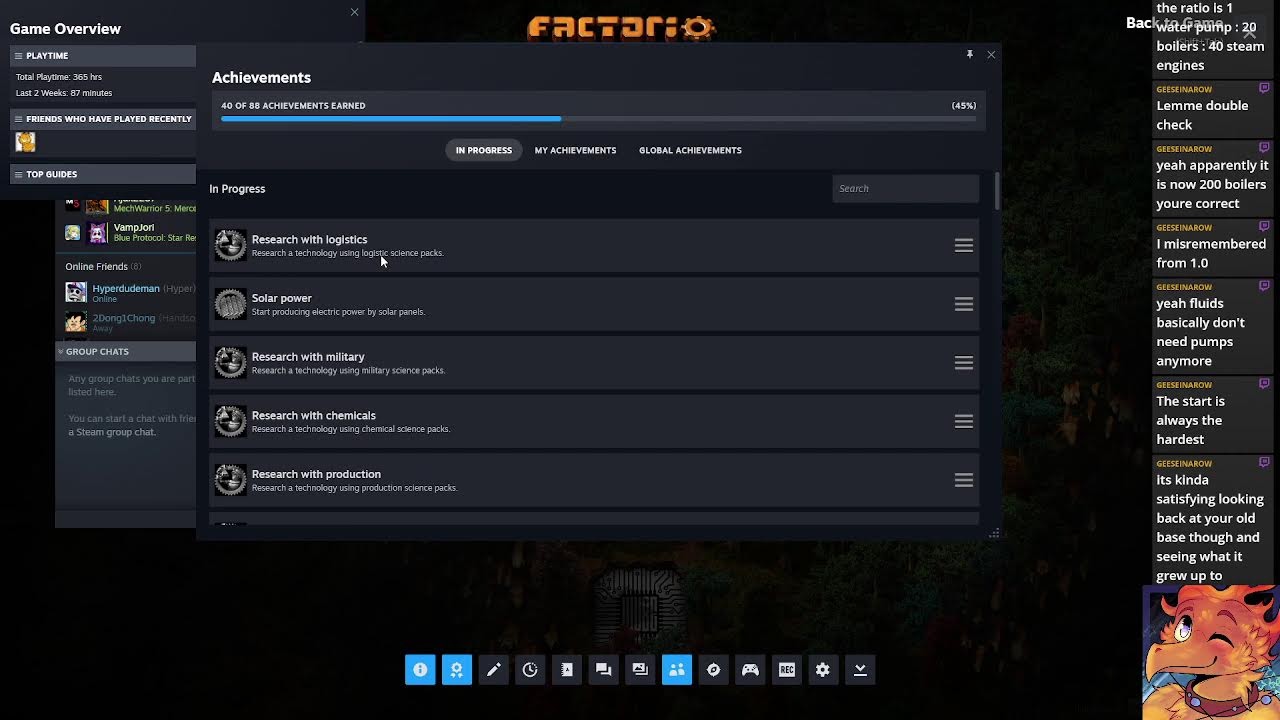The height and width of the screenshot is (720, 1280).
Task: Click 'Total Playtime: 365 hrs' text
Action: click(59, 77)
